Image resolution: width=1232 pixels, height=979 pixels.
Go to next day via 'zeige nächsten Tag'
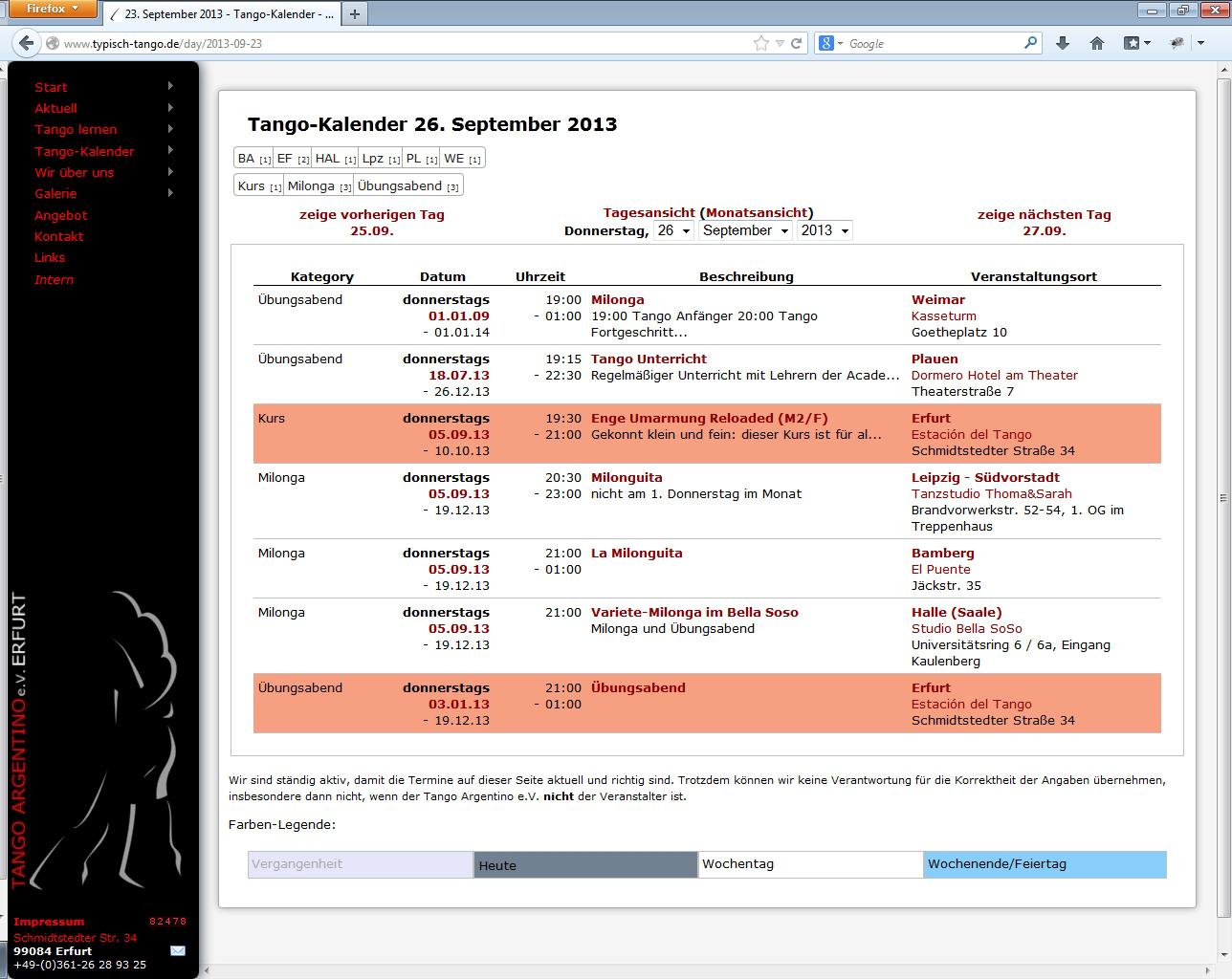pyautogui.click(x=1044, y=215)
